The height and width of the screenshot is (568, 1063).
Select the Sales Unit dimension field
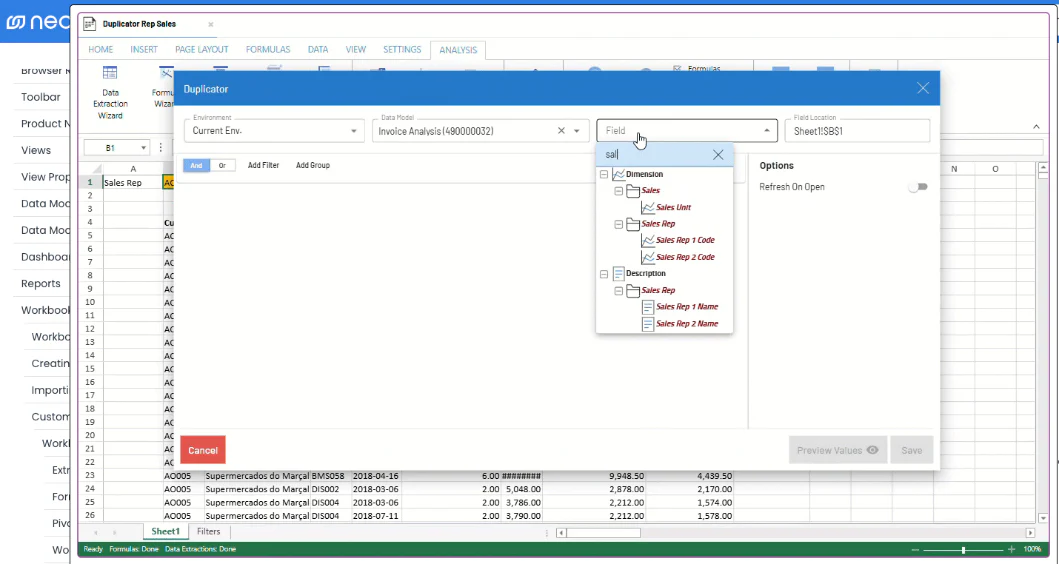pos(674,207)
